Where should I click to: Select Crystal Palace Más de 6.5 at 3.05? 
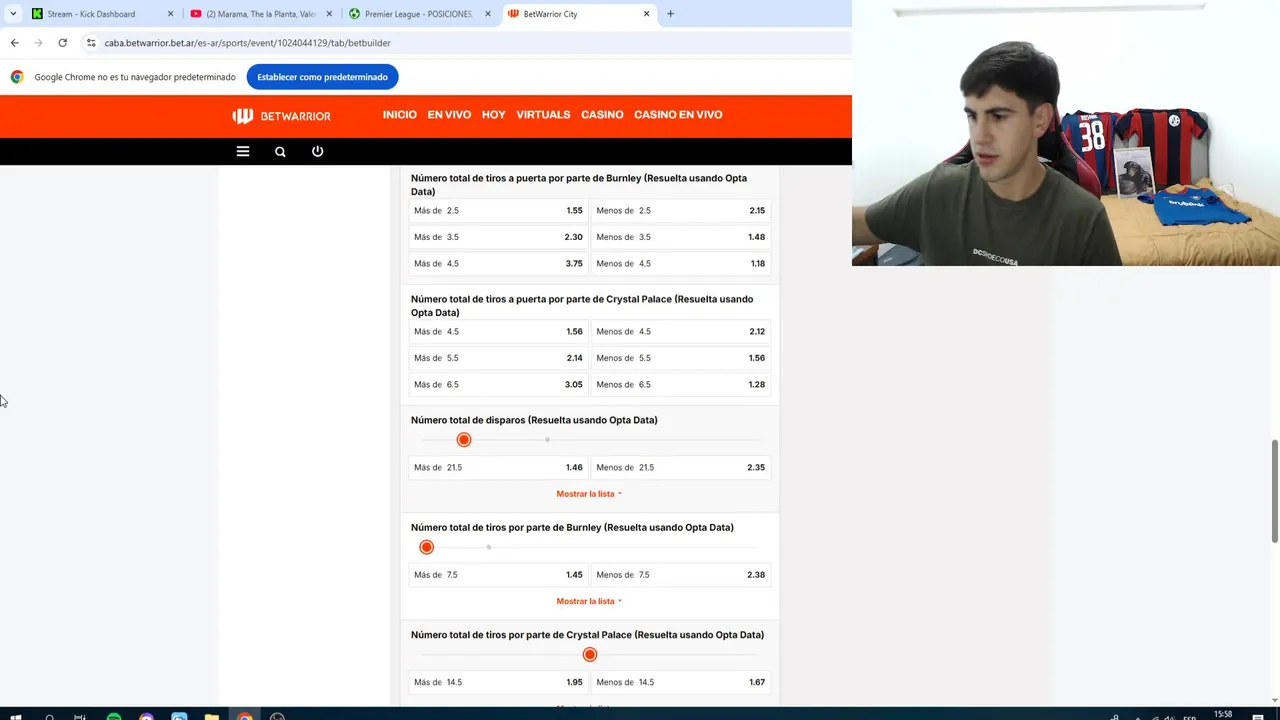[x=498, y=385]
